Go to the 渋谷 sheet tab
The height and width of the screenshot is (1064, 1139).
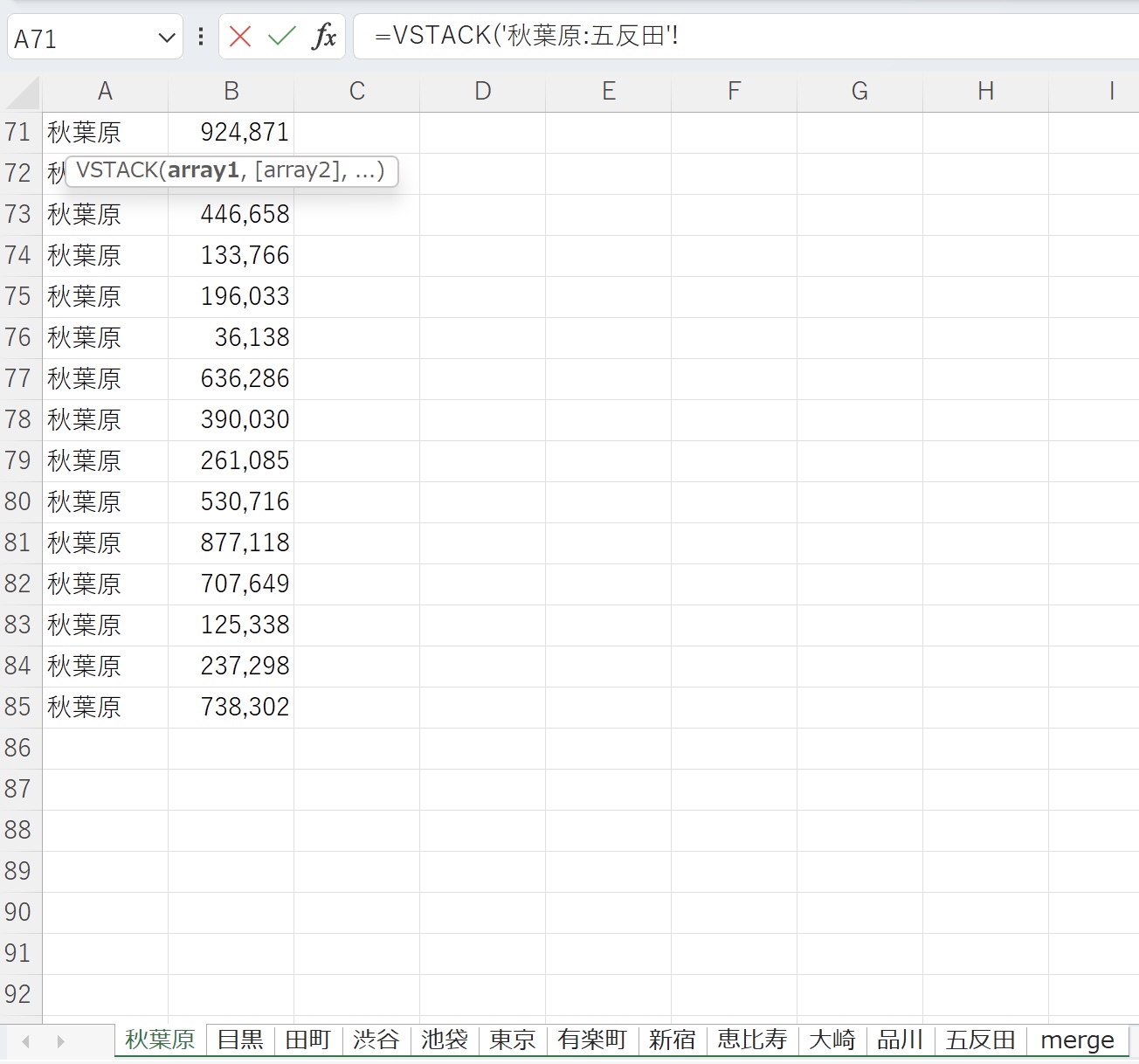tap(376, 1040)
